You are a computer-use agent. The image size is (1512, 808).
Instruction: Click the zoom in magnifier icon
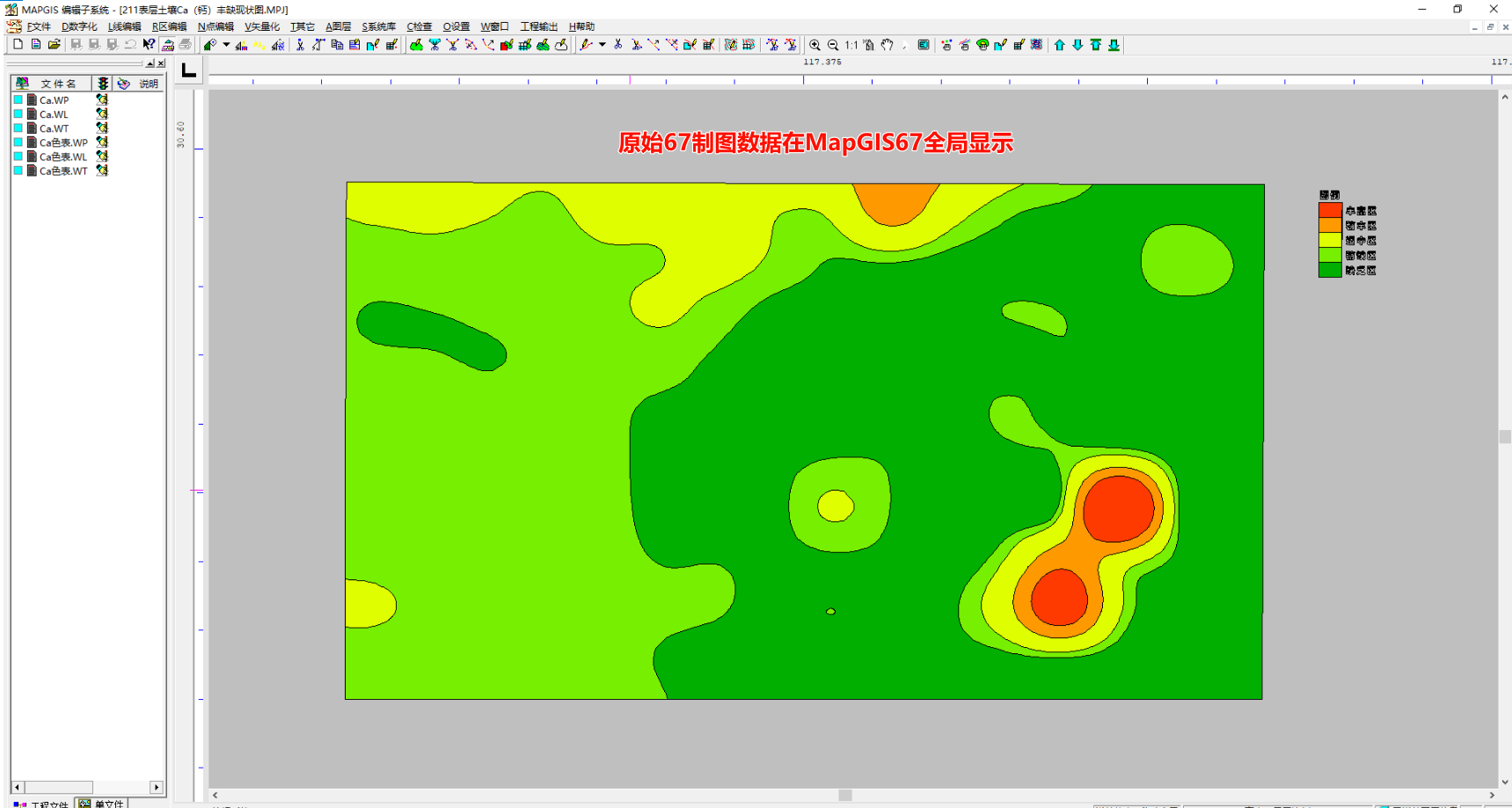pyautogui.click(x=814, y=45)
